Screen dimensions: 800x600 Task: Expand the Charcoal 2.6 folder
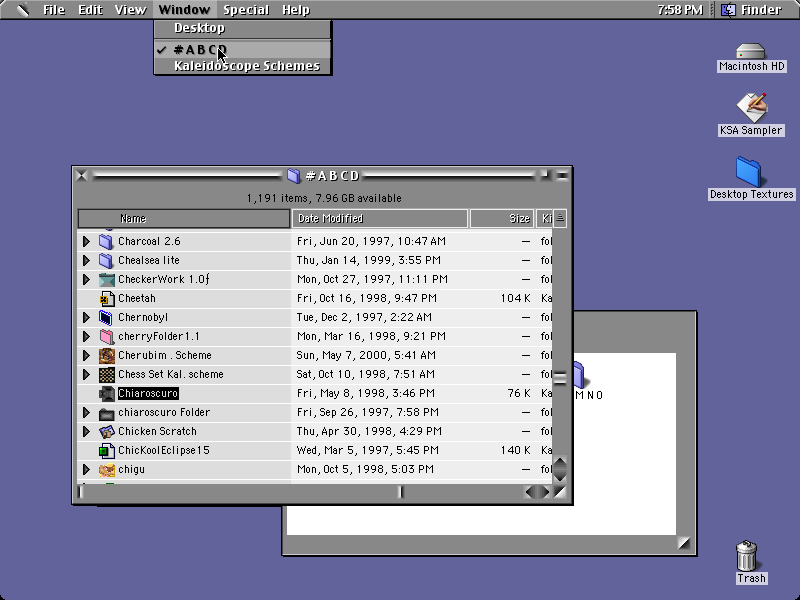coord(86,241)
